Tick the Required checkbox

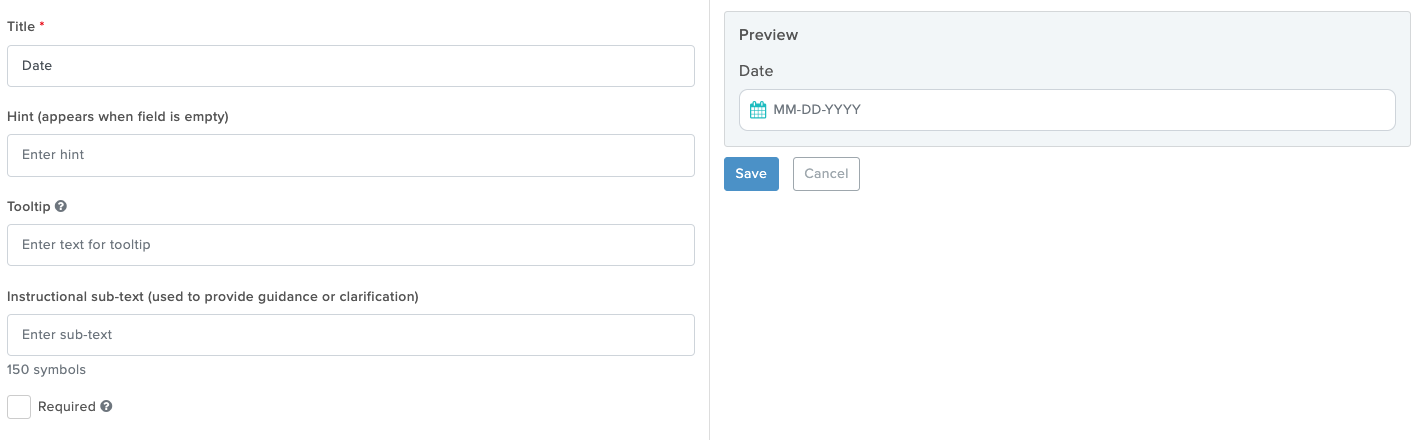coord(19,407)
